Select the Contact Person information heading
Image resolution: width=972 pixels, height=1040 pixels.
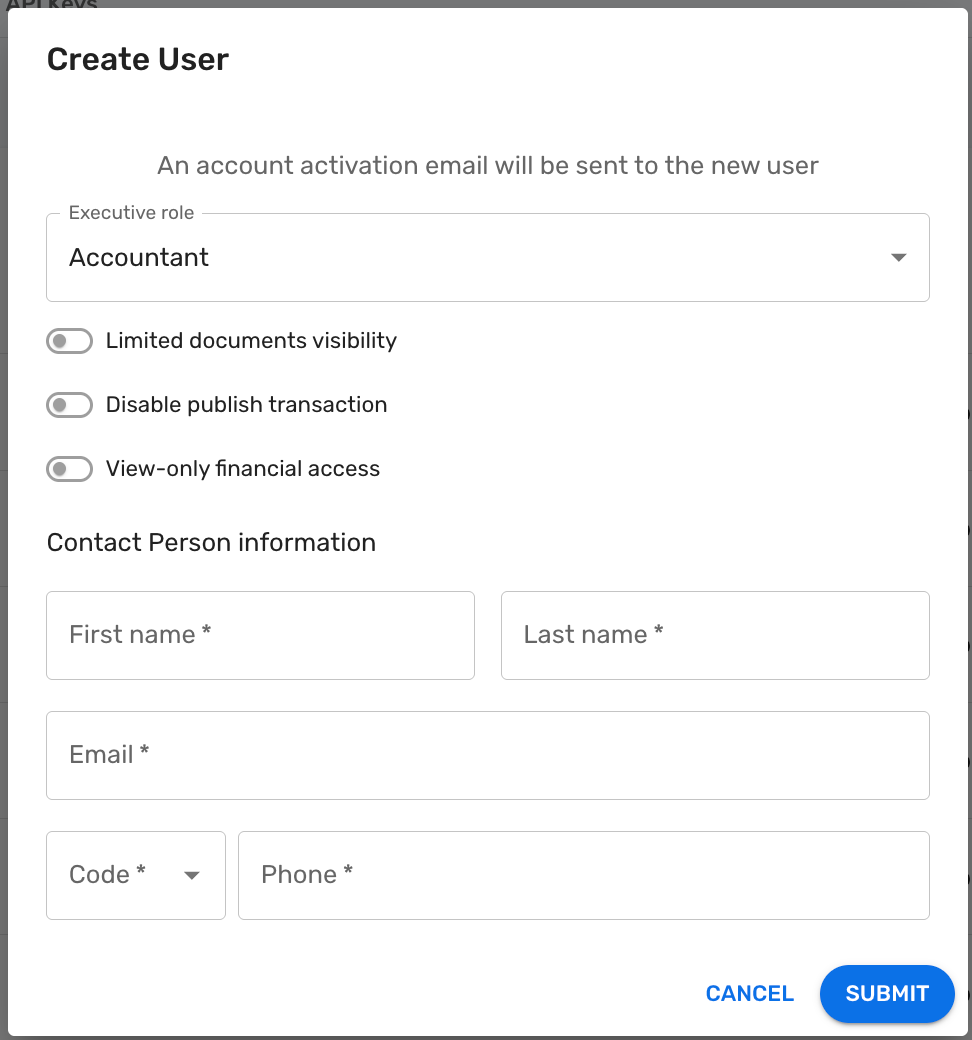click(x=211, y=543)
